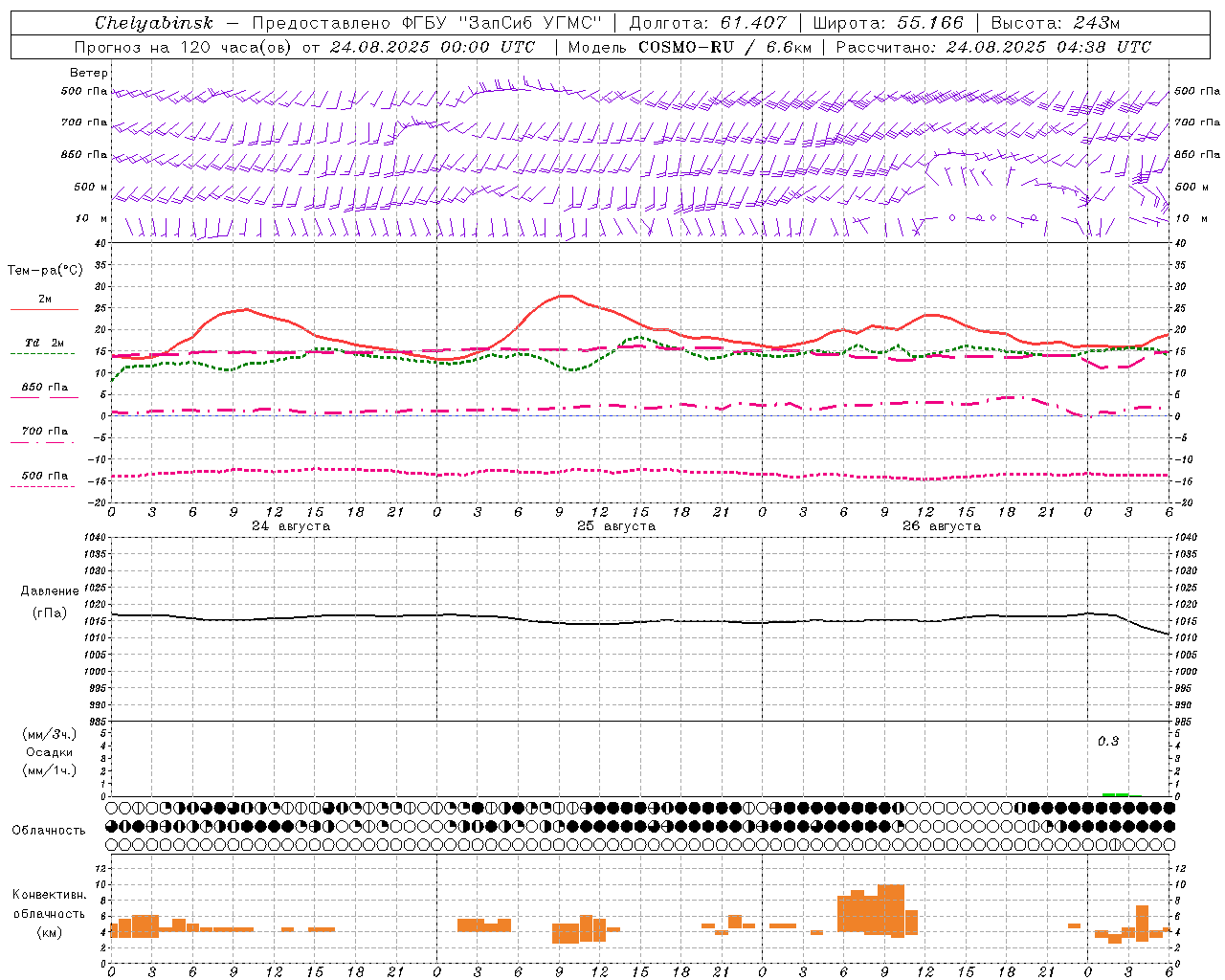Click the 'Давление' pressure label
This screenshot has width=1225, height=980.
[x=50, y=591]
